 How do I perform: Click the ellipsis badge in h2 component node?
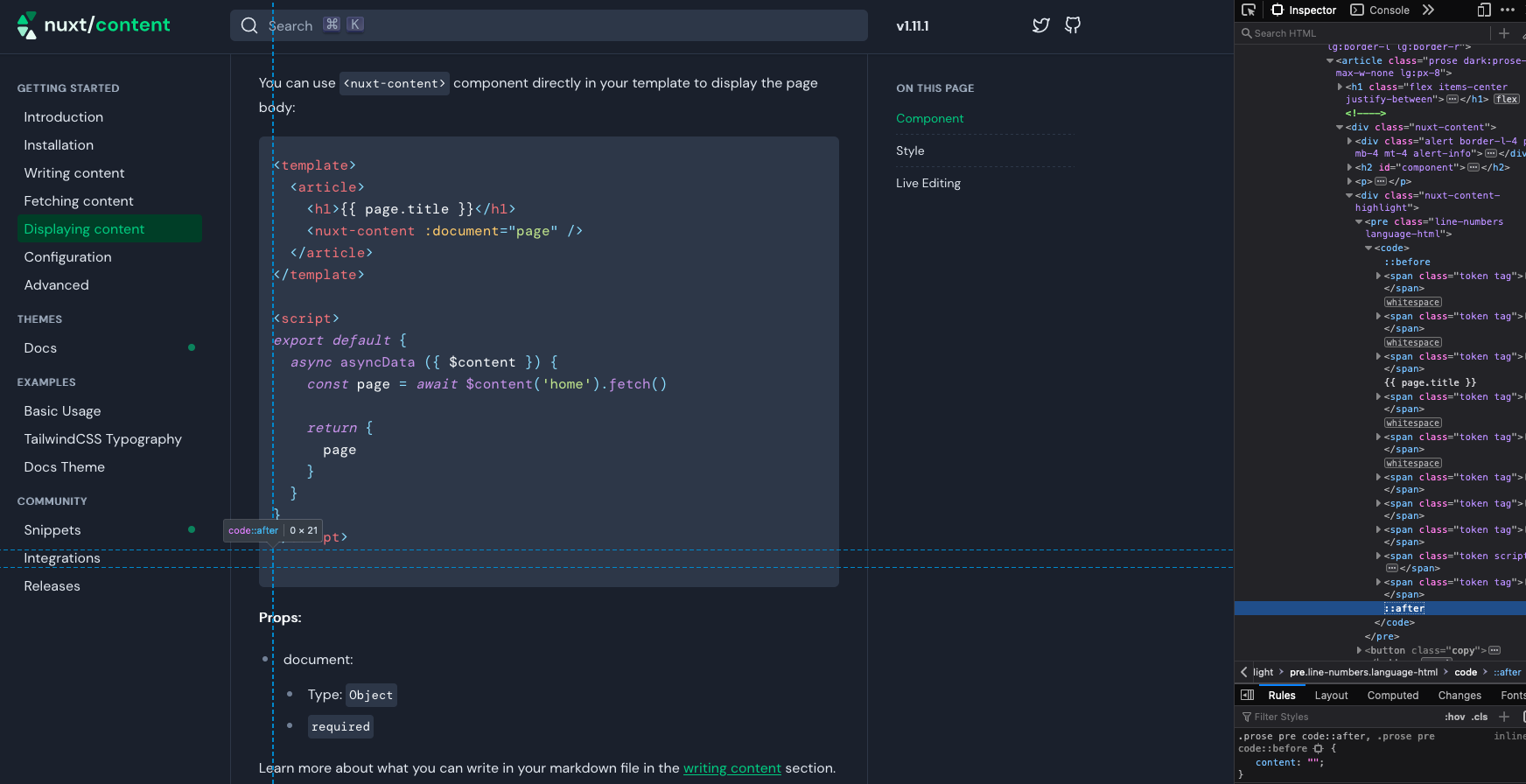coord(1473,168)
